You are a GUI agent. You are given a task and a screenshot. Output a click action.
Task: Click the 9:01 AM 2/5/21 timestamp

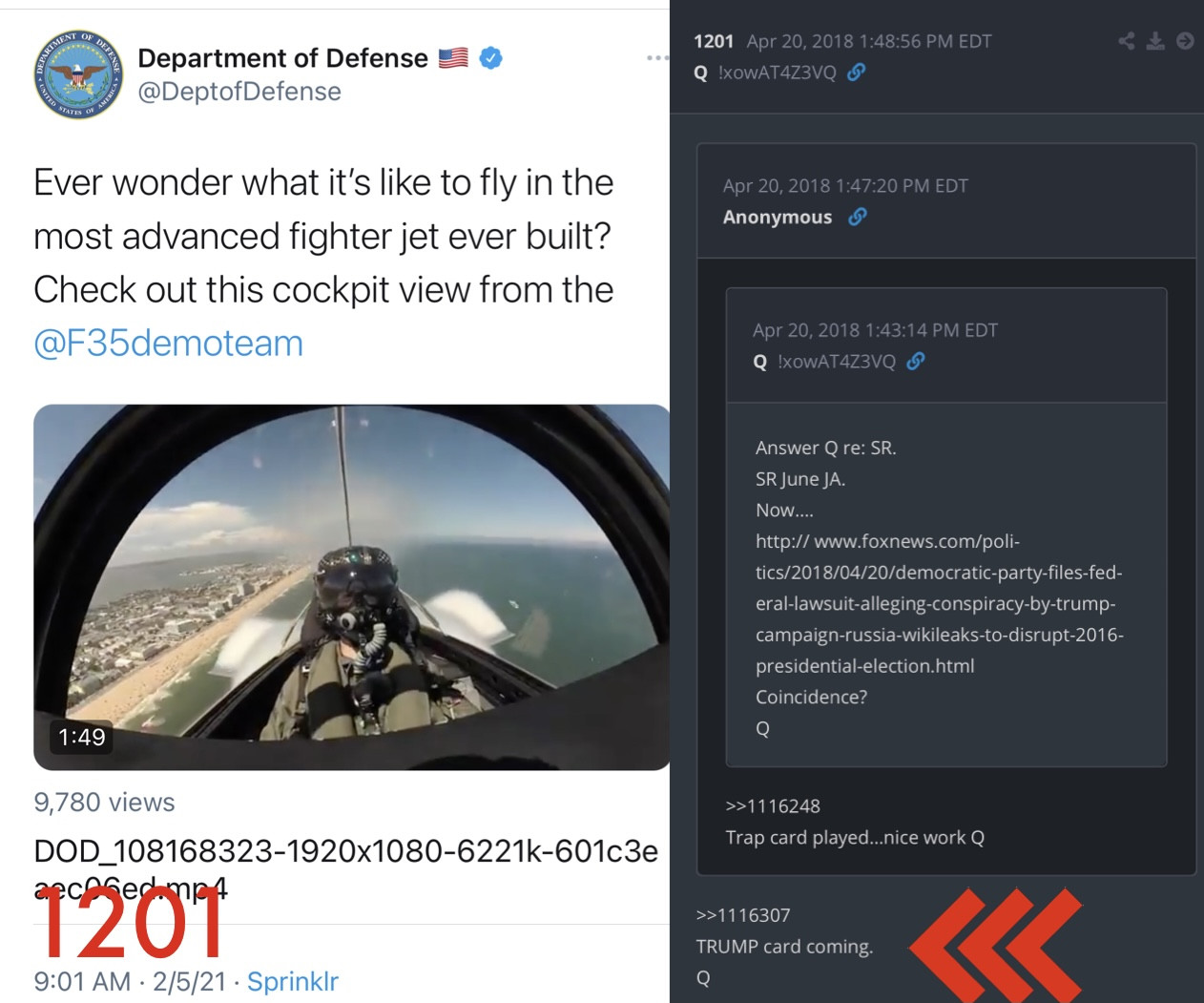tap(132, 981)
